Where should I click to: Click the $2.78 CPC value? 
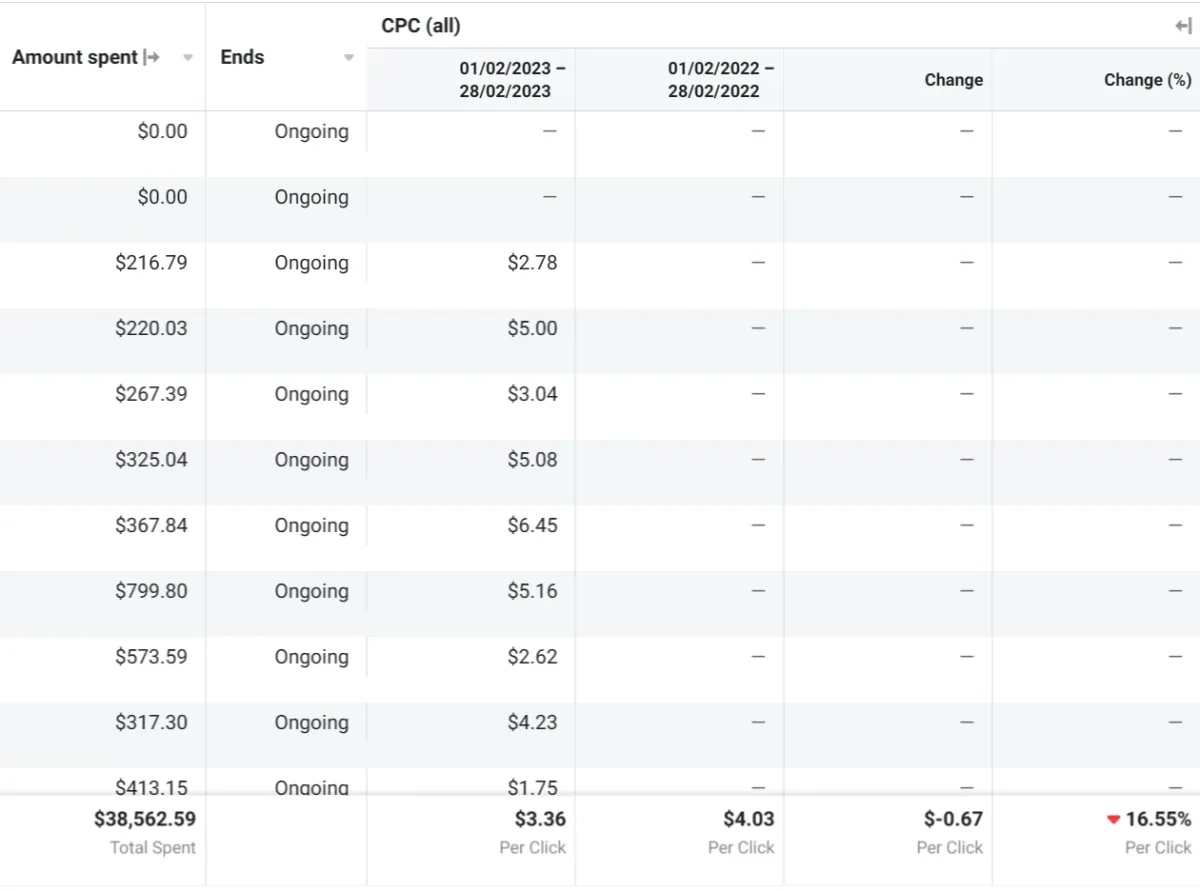532,263
